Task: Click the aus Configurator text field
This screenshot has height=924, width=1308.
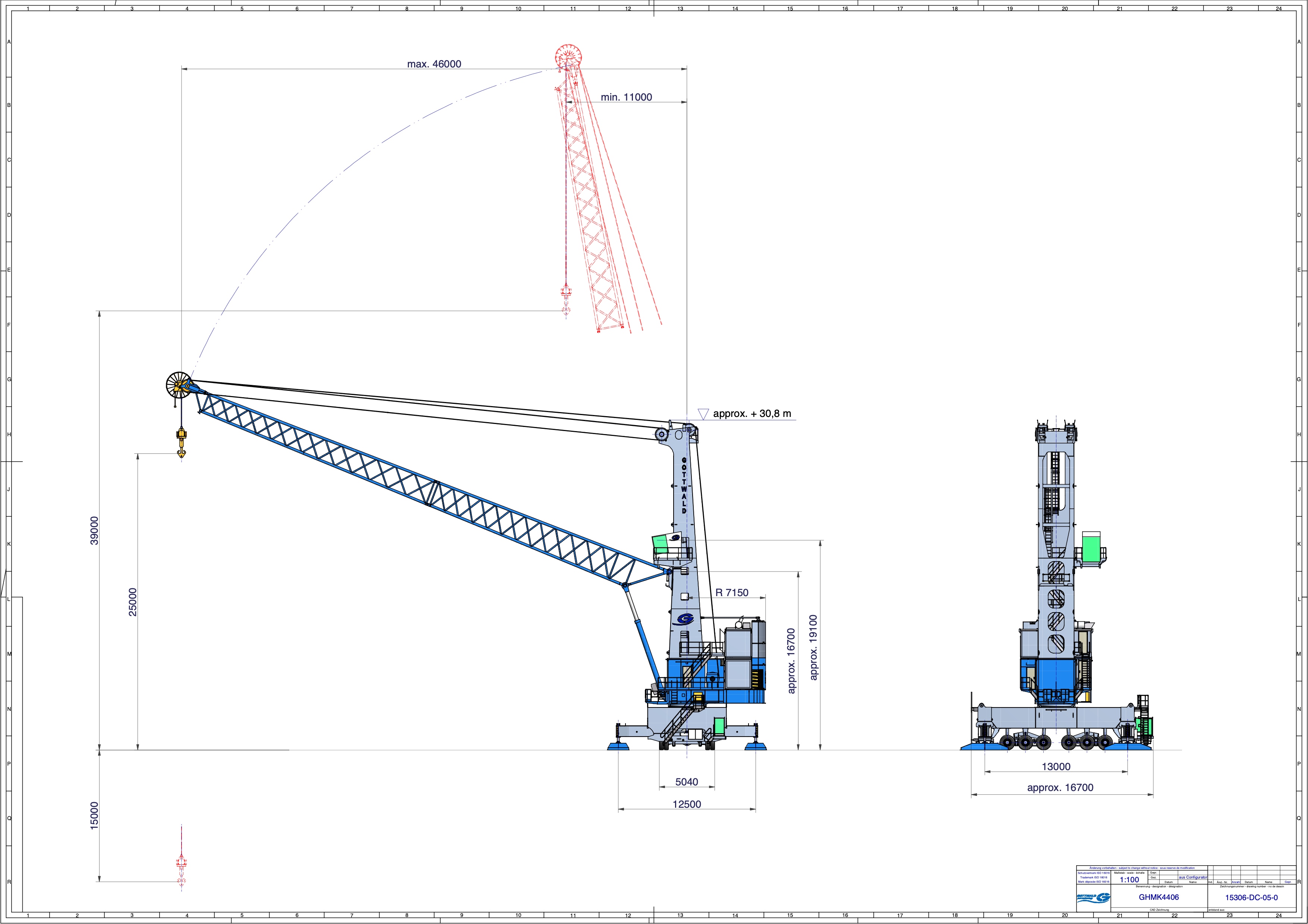Action: 1193,877
